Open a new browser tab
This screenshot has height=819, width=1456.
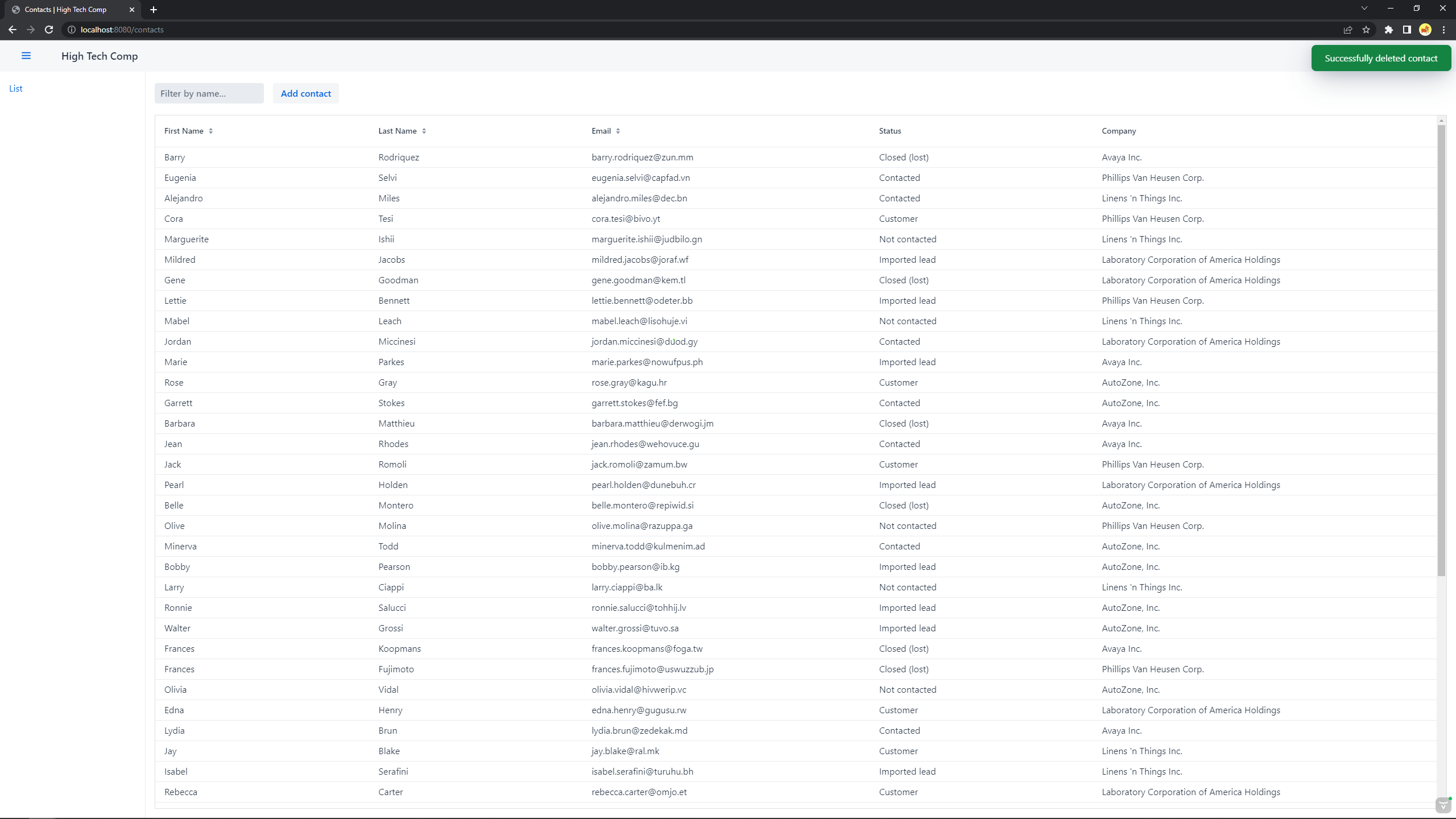(x=154, y=10)
